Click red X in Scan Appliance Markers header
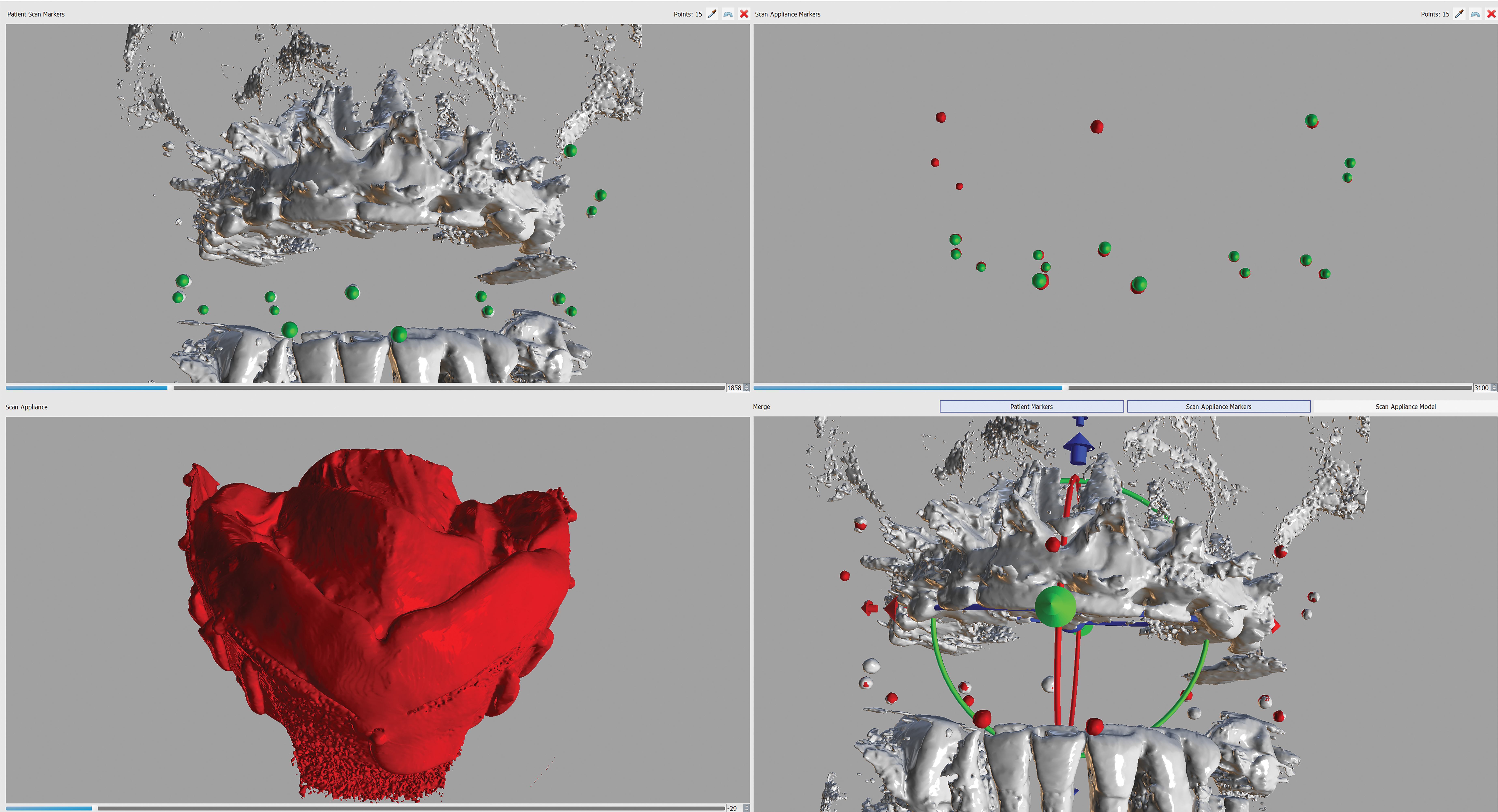This screenshot has width=1498, height=812. point(1491,14)
